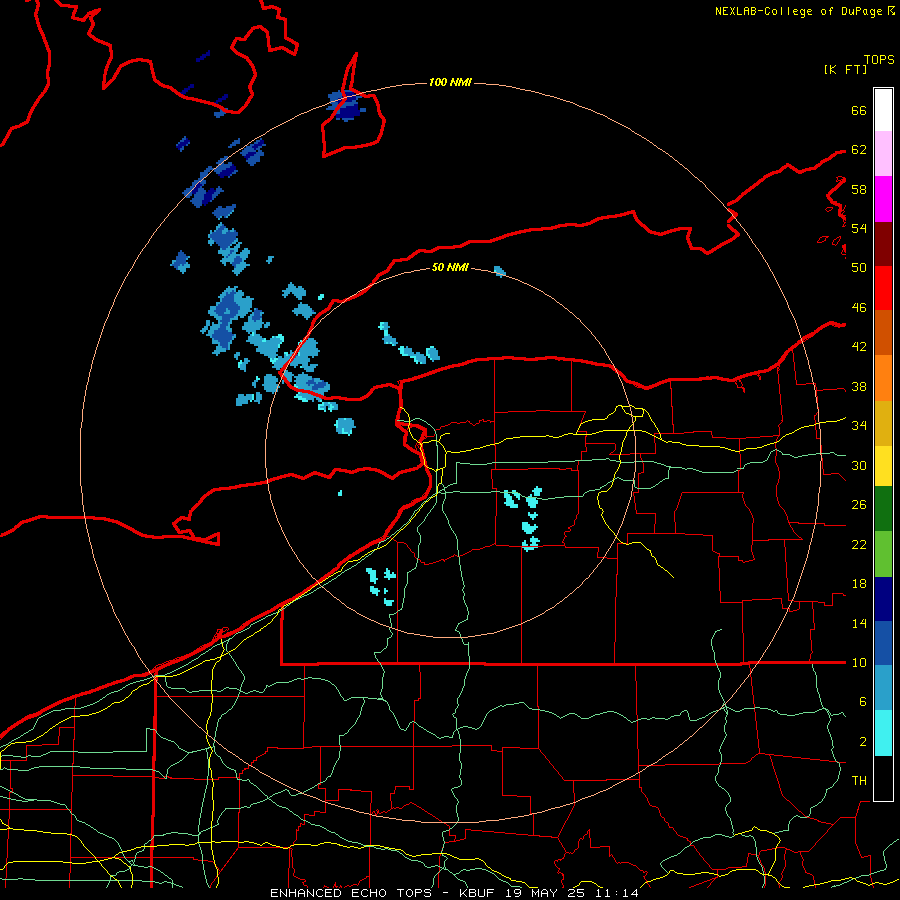
Task: Select the dark red (maroon) legend swatch
Action: point(883,244)
